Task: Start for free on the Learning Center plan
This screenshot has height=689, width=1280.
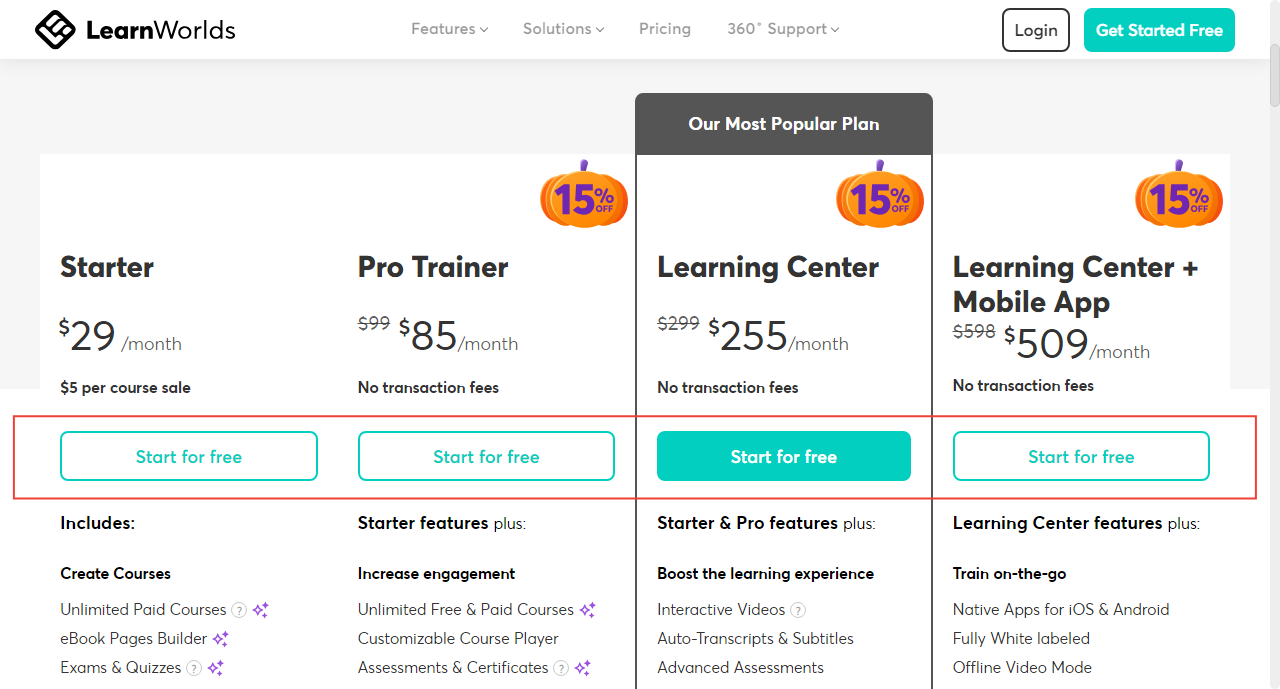Action: [783, 456]
